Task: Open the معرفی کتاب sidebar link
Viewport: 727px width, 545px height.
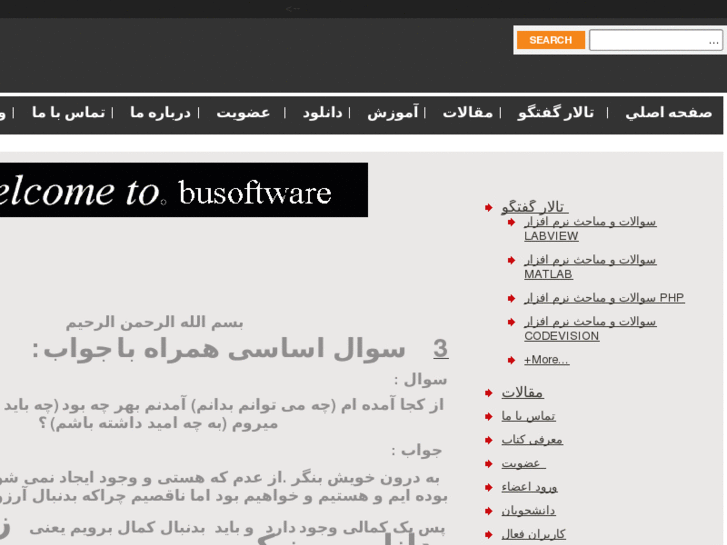Action: [532, 440]
